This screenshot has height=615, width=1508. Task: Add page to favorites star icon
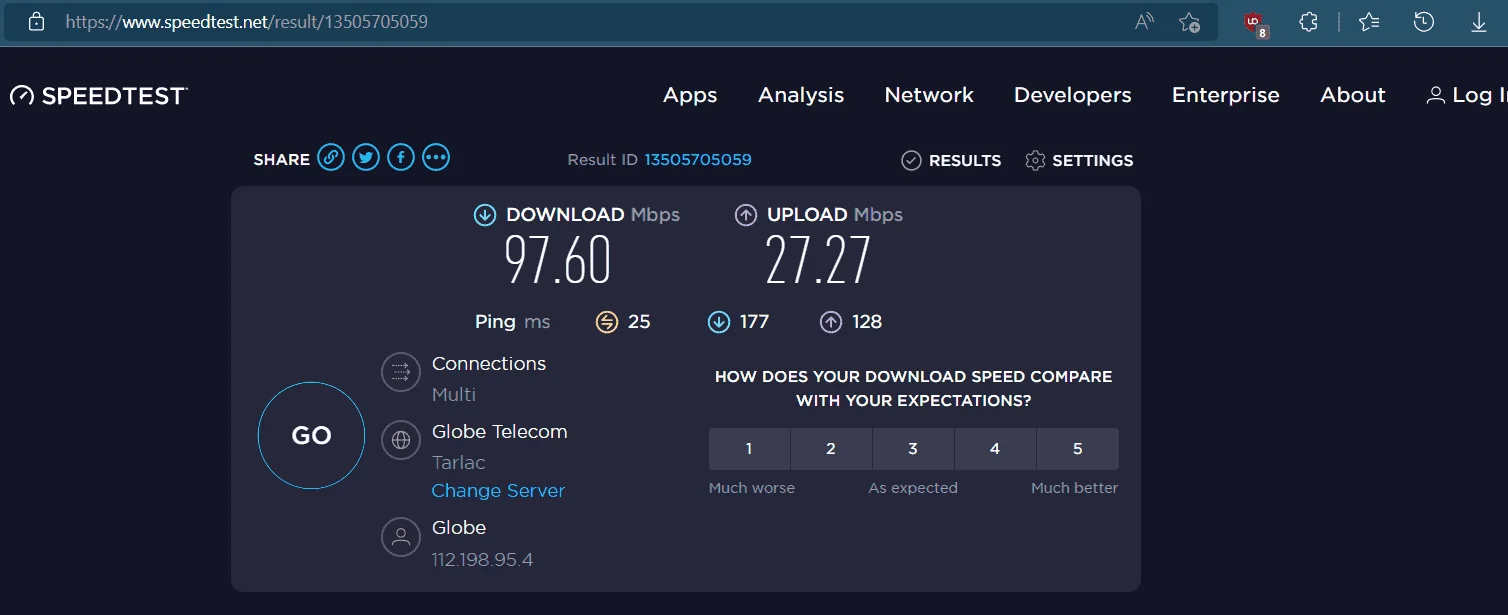[1189, 22]
